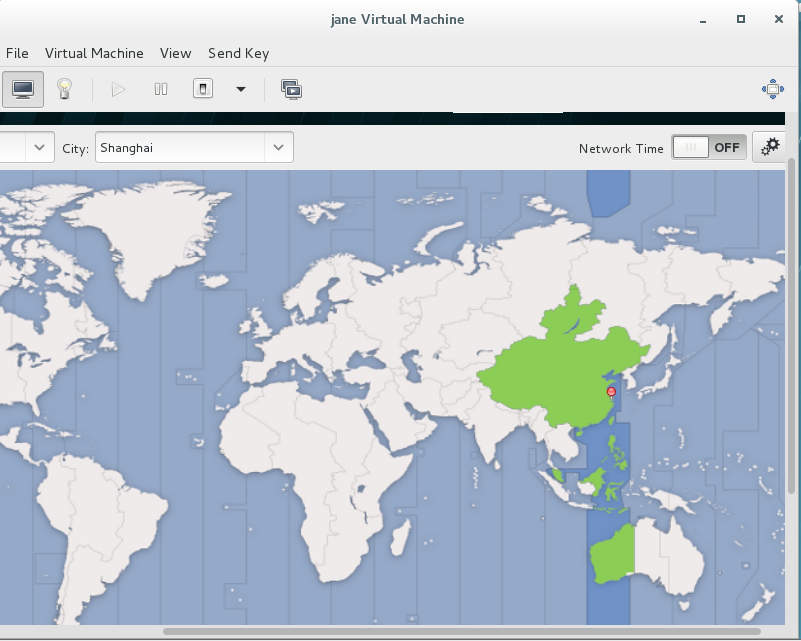Open the manage VM snapshots icon
801x641 pixels.
pyautogui.click(x=292, y=89)
